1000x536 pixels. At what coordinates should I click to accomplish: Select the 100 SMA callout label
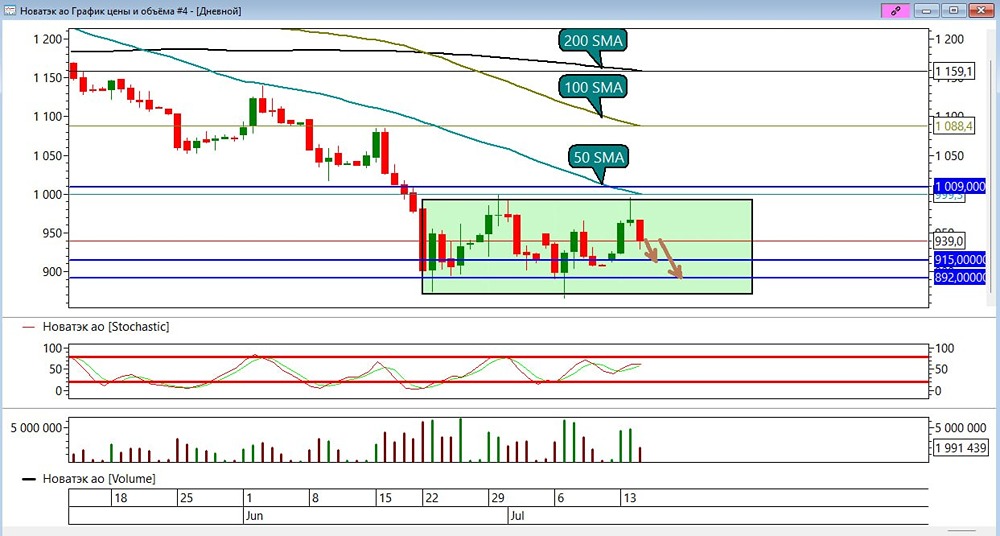point(592,87)
